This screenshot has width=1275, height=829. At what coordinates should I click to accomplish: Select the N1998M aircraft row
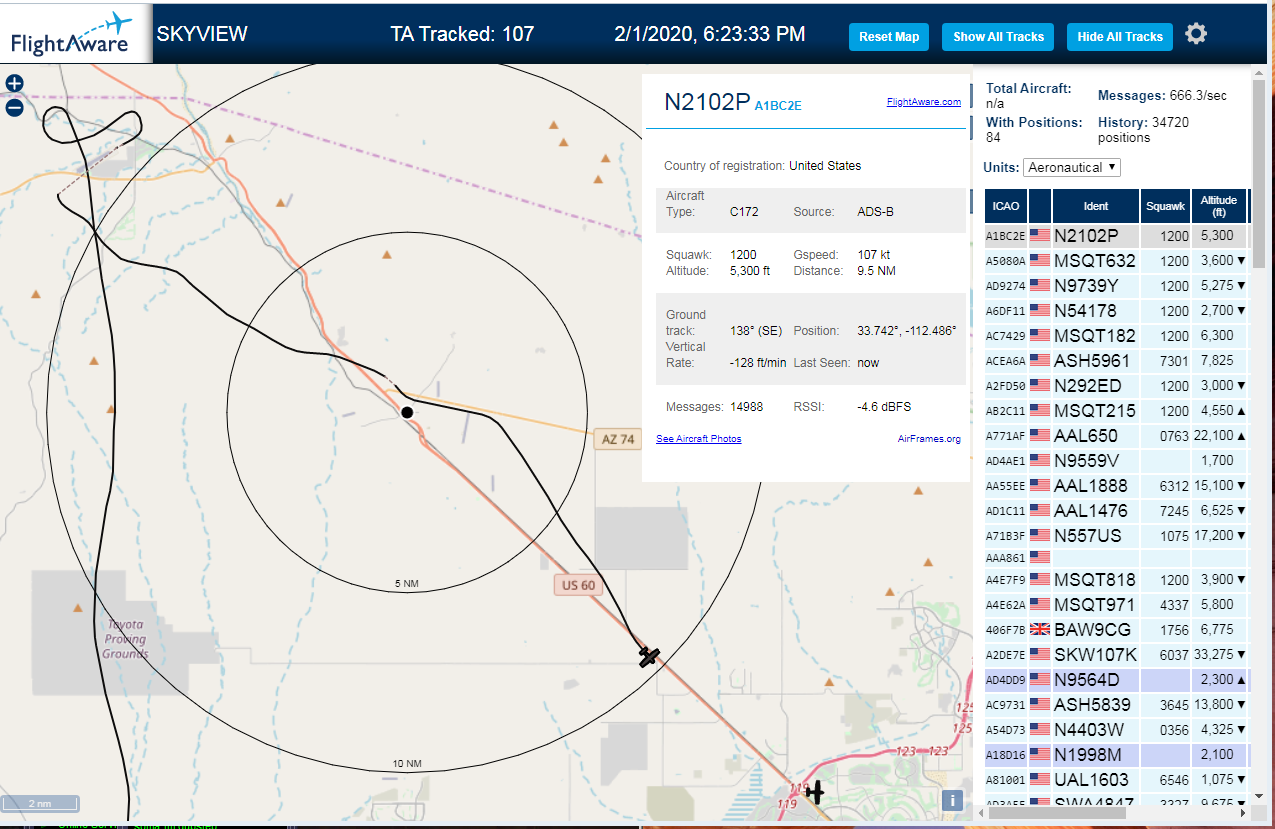coord(1116,755)
